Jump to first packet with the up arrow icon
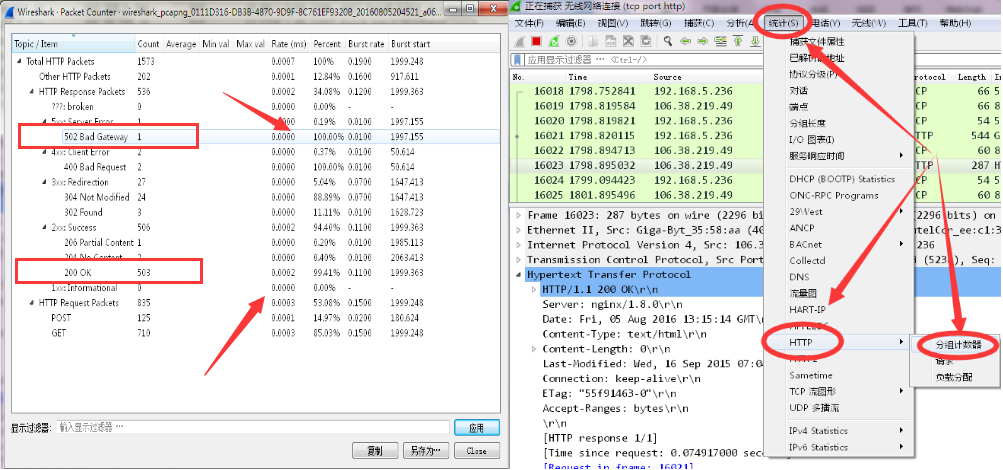 pos(738,41)
